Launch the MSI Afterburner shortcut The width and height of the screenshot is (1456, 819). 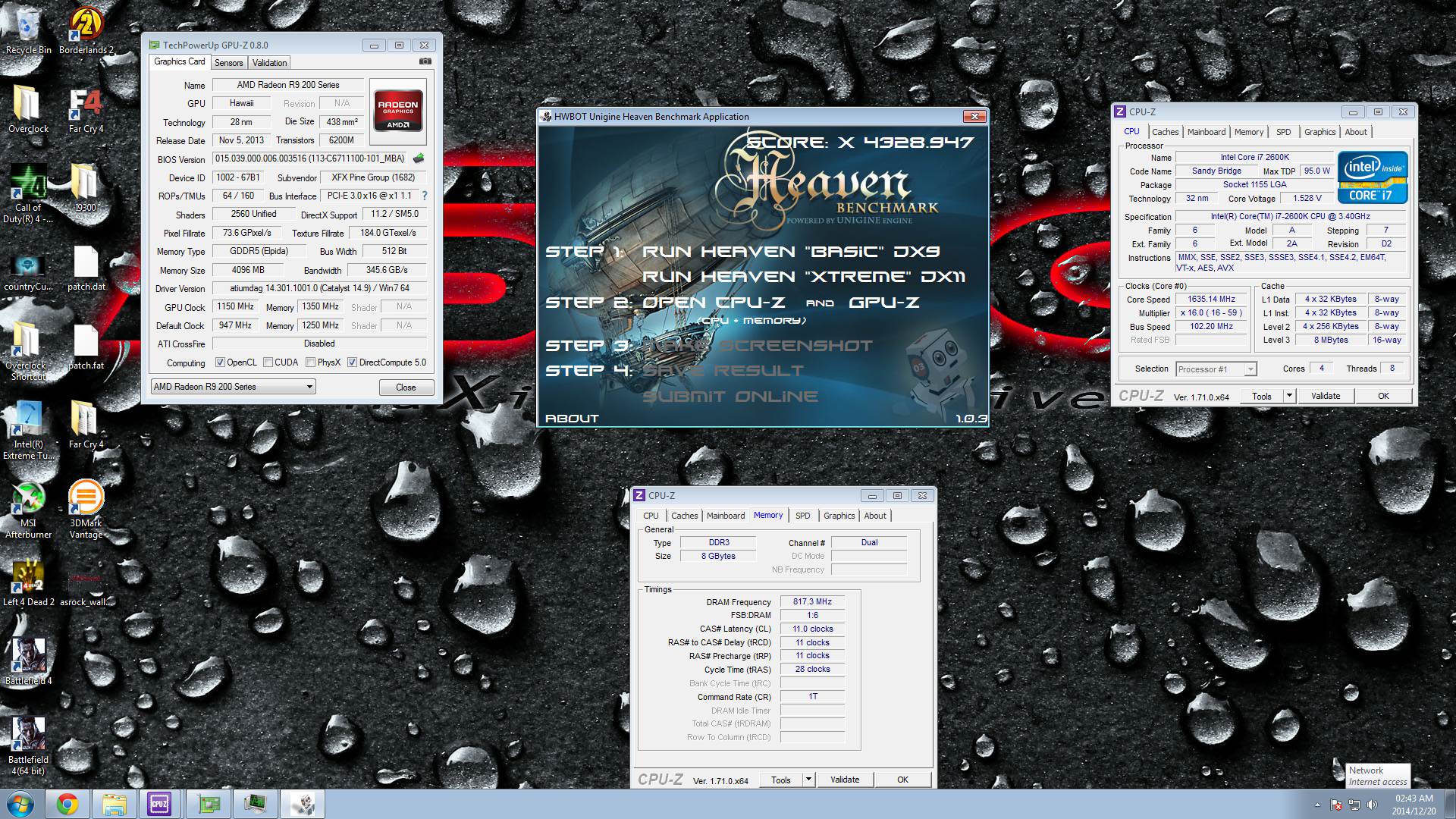(28, 510)
